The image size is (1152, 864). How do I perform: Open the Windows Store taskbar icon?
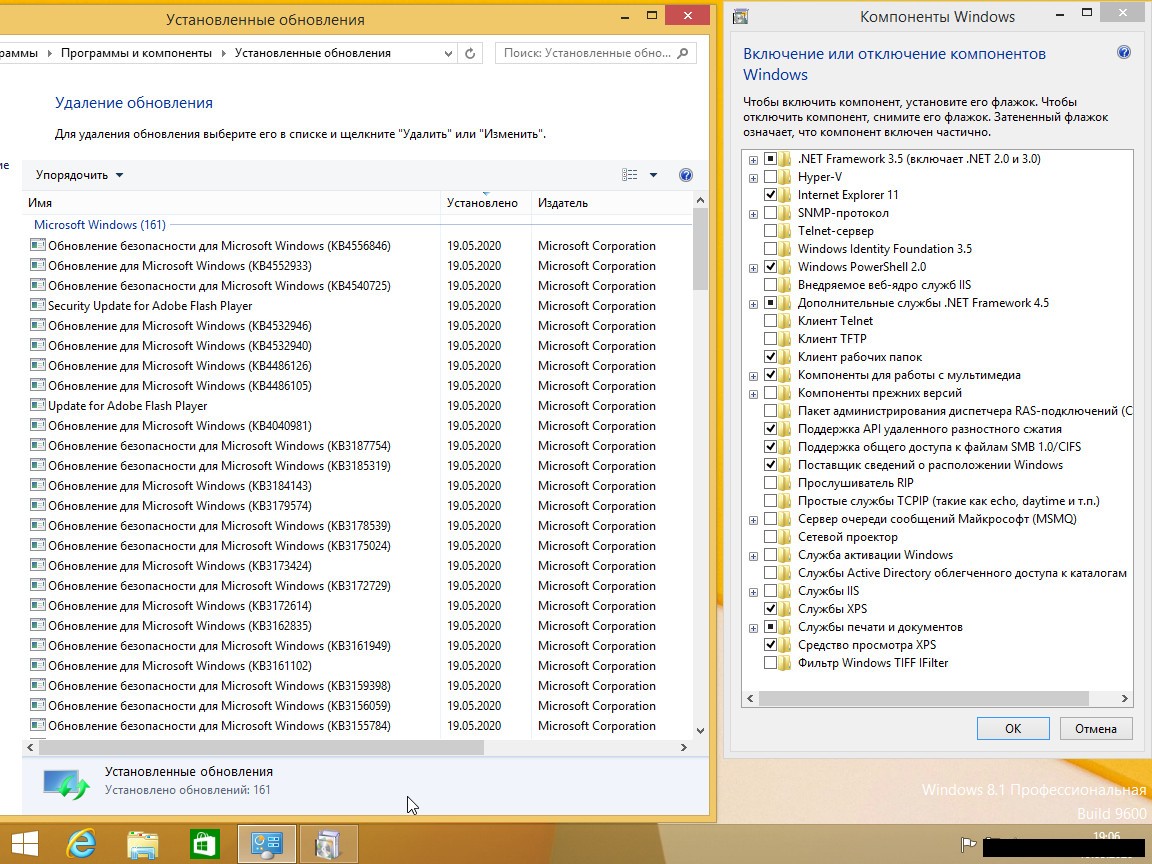tap(204, 844)
